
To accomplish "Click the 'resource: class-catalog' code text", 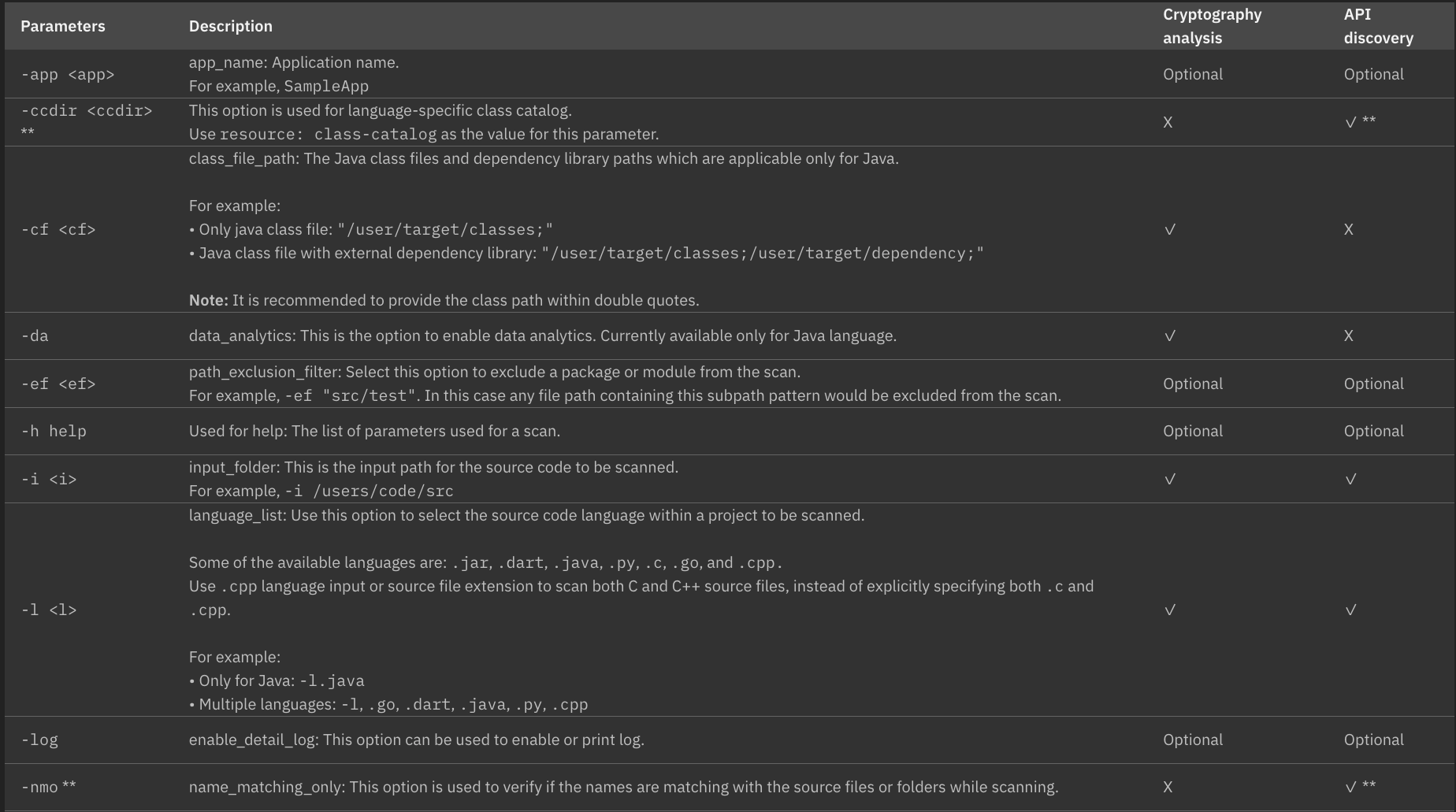I will tap(328, 135).
